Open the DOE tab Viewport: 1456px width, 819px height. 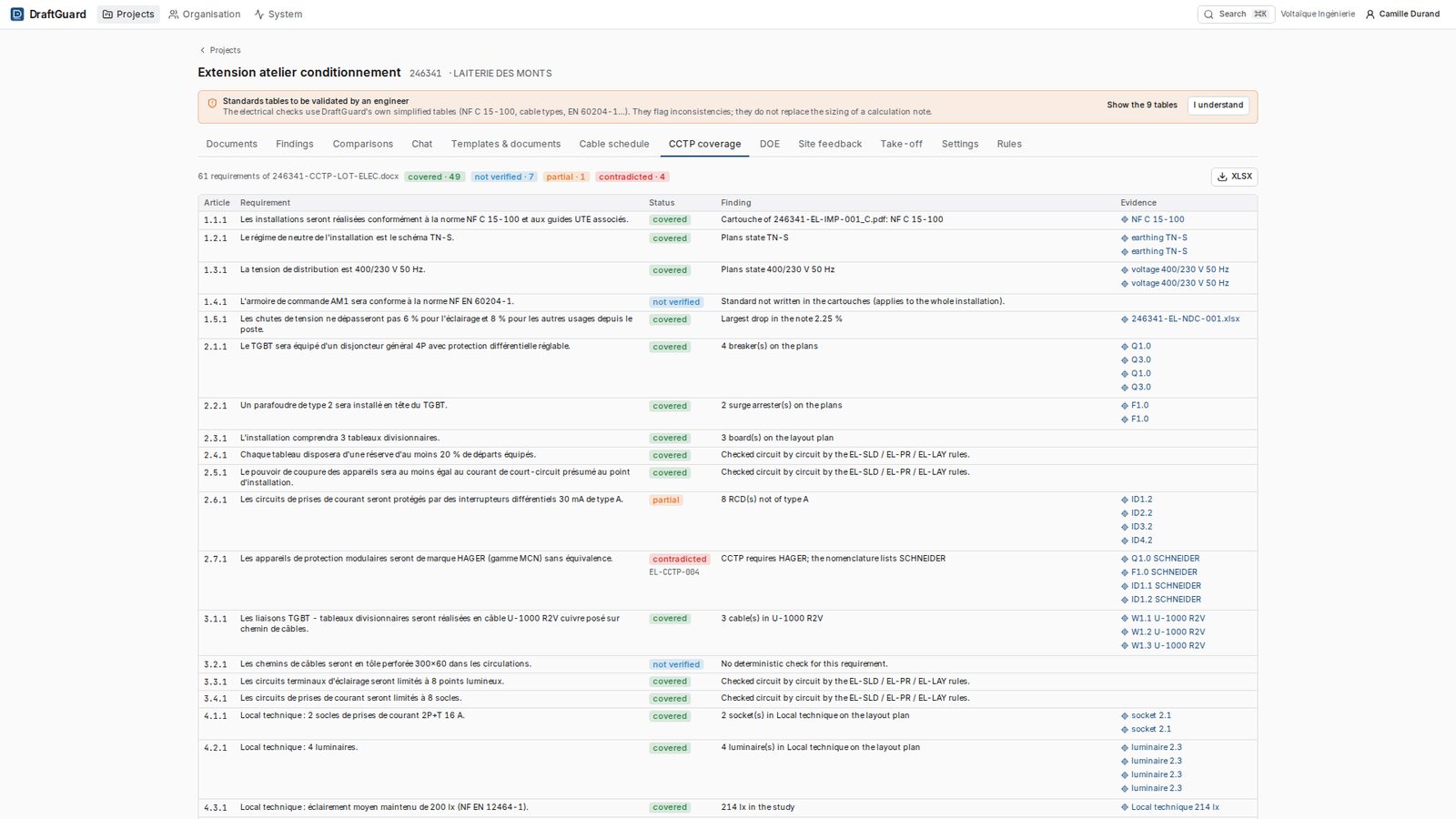point(770,144)
